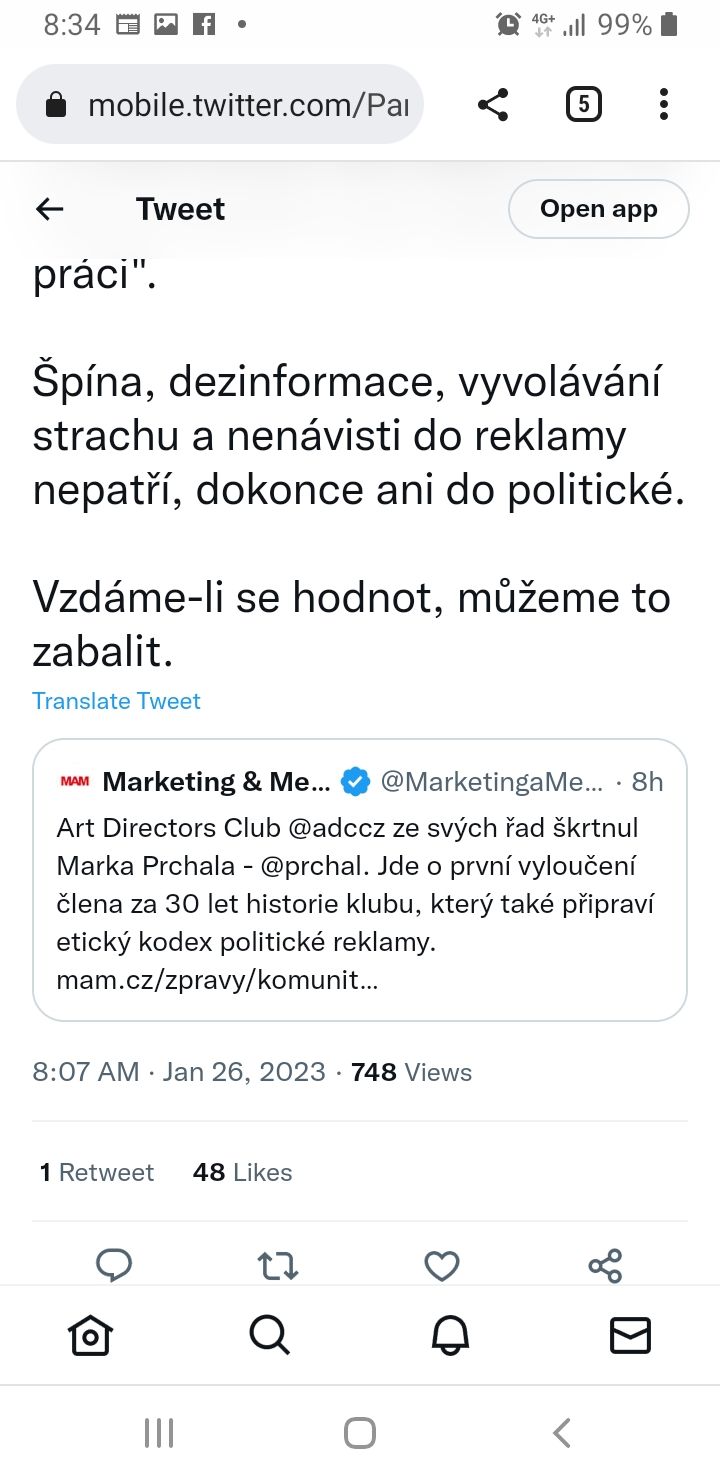Viewport: 720px width, 1480px height.
Task: Open the quoted Marketing & Media tweet
Action: (x=360, y=865)
